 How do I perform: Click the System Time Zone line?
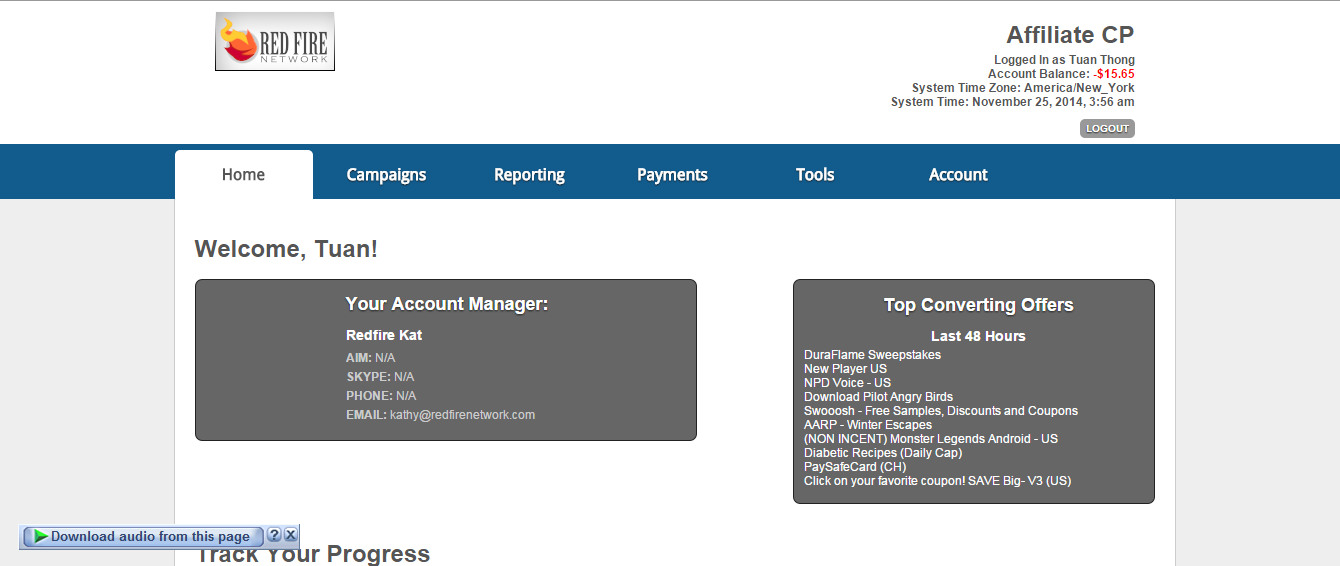(x=1023, y=88)
